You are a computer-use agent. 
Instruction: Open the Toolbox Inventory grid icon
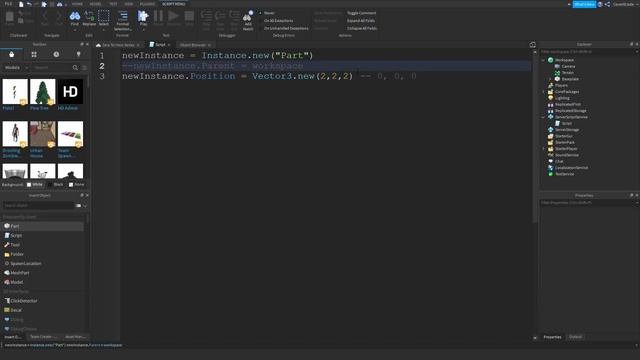tap(34, 54)
